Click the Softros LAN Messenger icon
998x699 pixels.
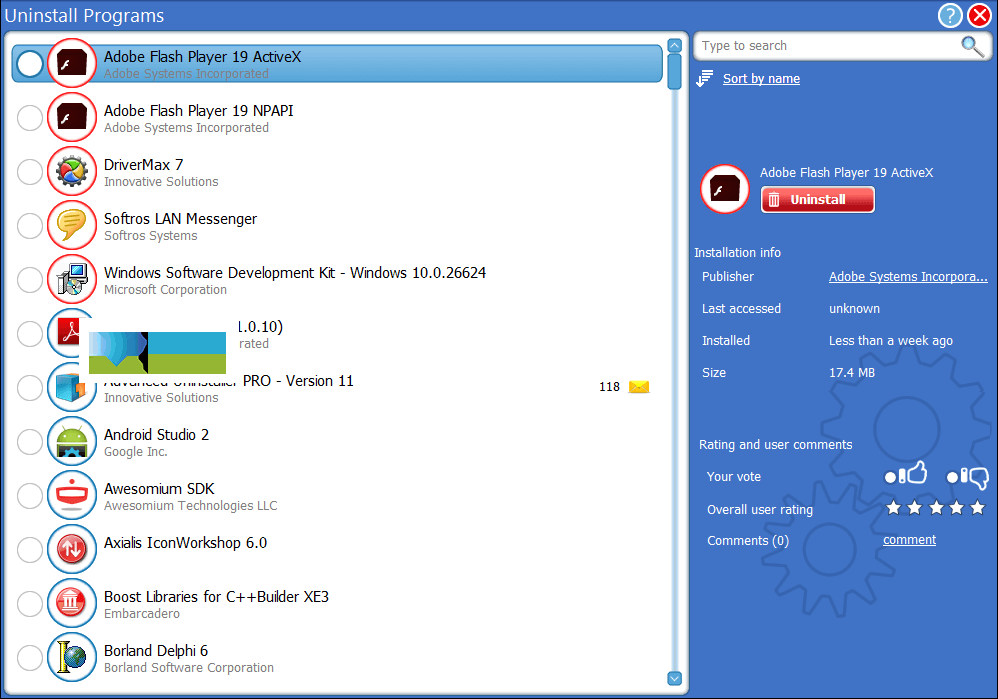pyautogui.click(x=72, y=226)
